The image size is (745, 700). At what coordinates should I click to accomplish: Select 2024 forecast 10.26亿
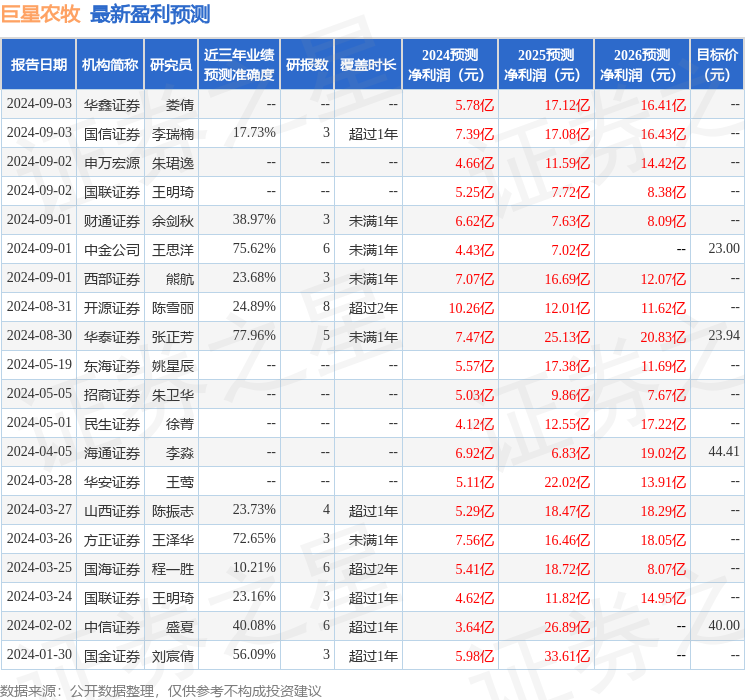[x=471, y=308]
